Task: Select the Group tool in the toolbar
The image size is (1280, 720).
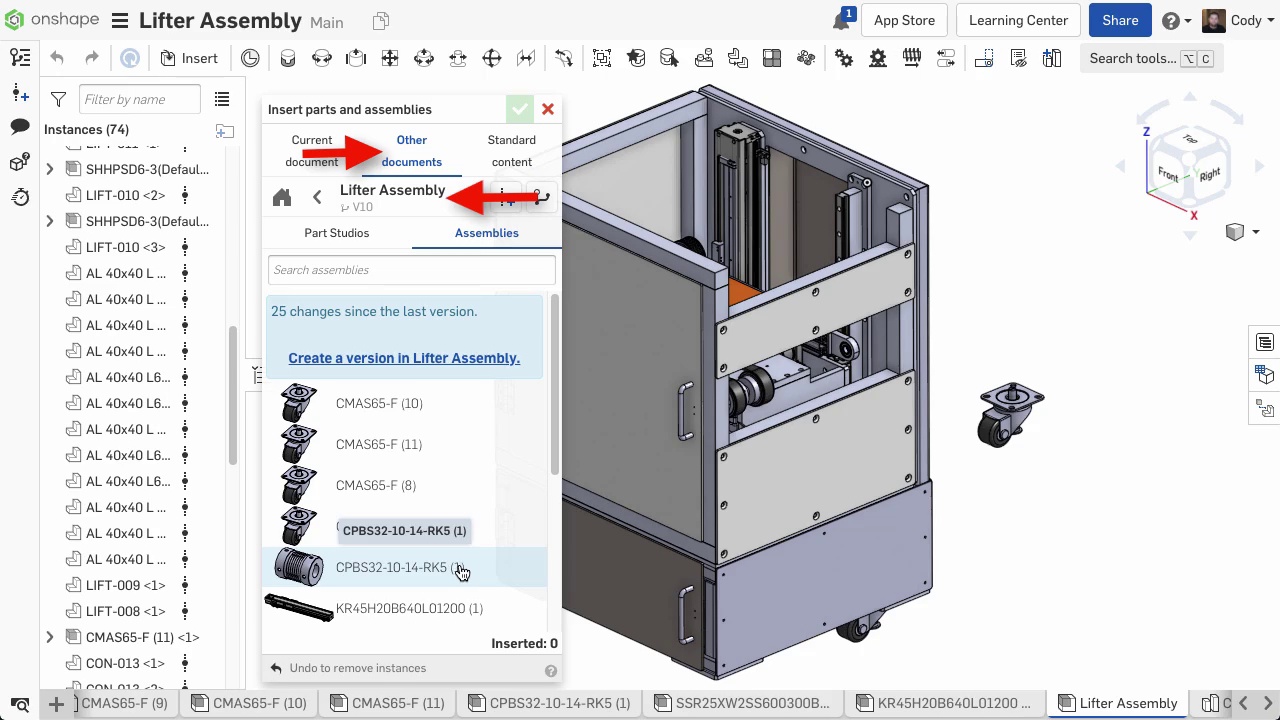Action: point(602,58)
